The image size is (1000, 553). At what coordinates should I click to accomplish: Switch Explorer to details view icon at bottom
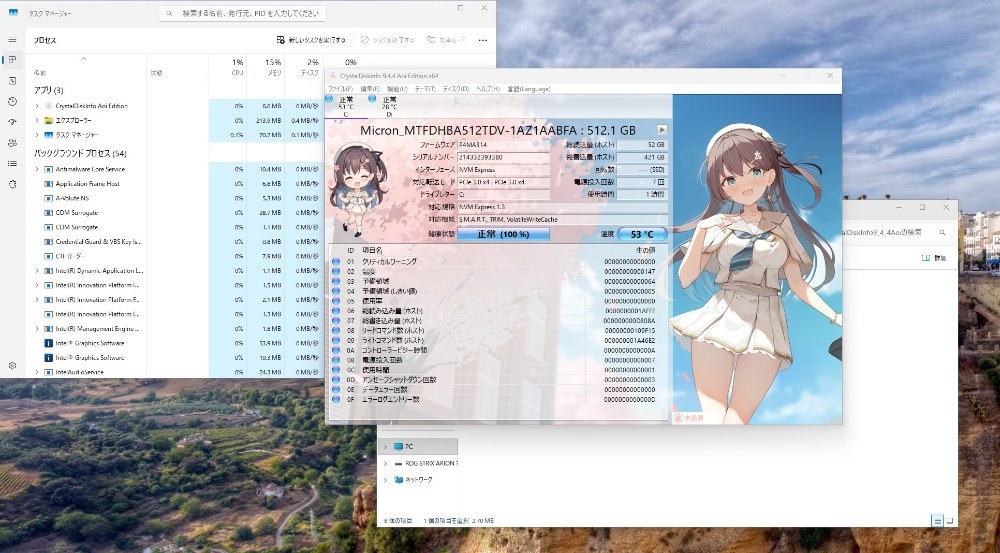(937, 521)
